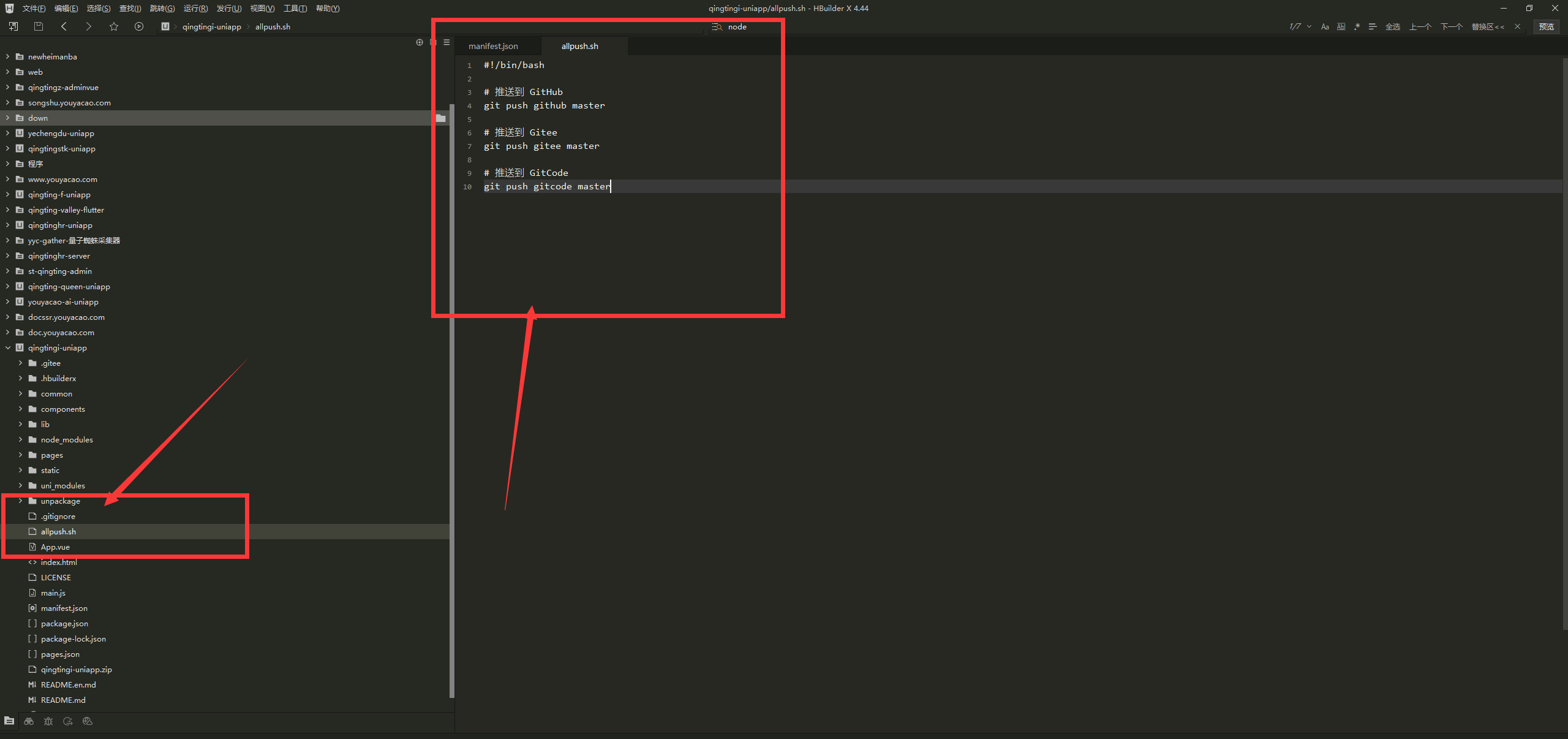The height and width of the screenshot is (739, 1568).
Task: Select the binoculars search icon in bottom bar
Action: point(29,721)
